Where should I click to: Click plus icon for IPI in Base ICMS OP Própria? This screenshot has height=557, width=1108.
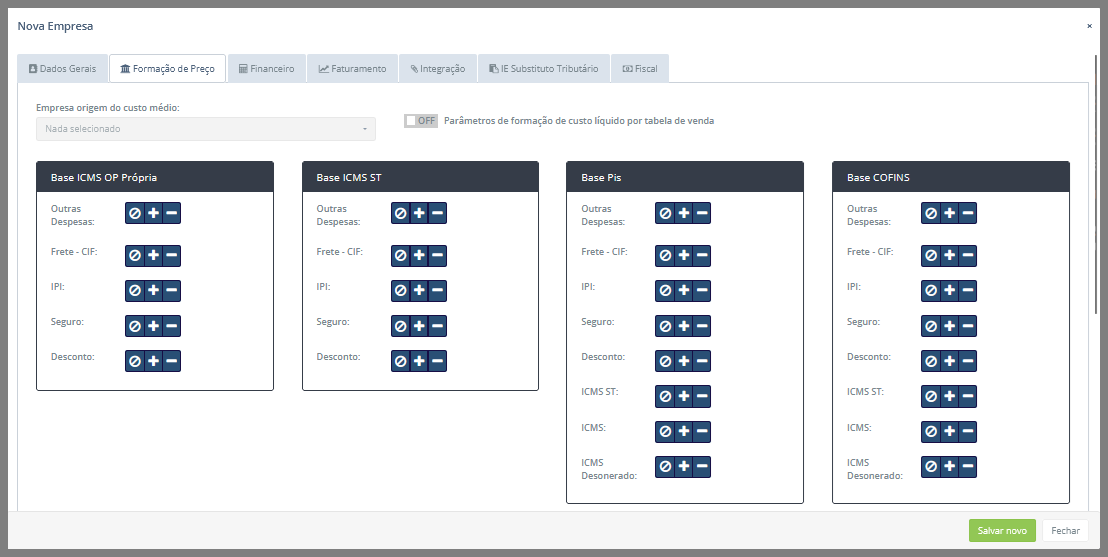point(153,291)
